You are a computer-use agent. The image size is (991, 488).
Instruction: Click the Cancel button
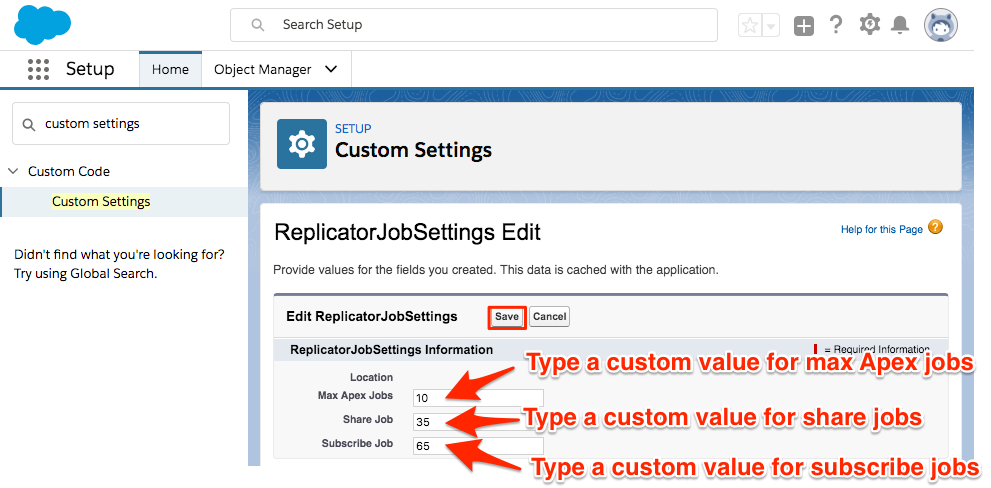point(549,317)
